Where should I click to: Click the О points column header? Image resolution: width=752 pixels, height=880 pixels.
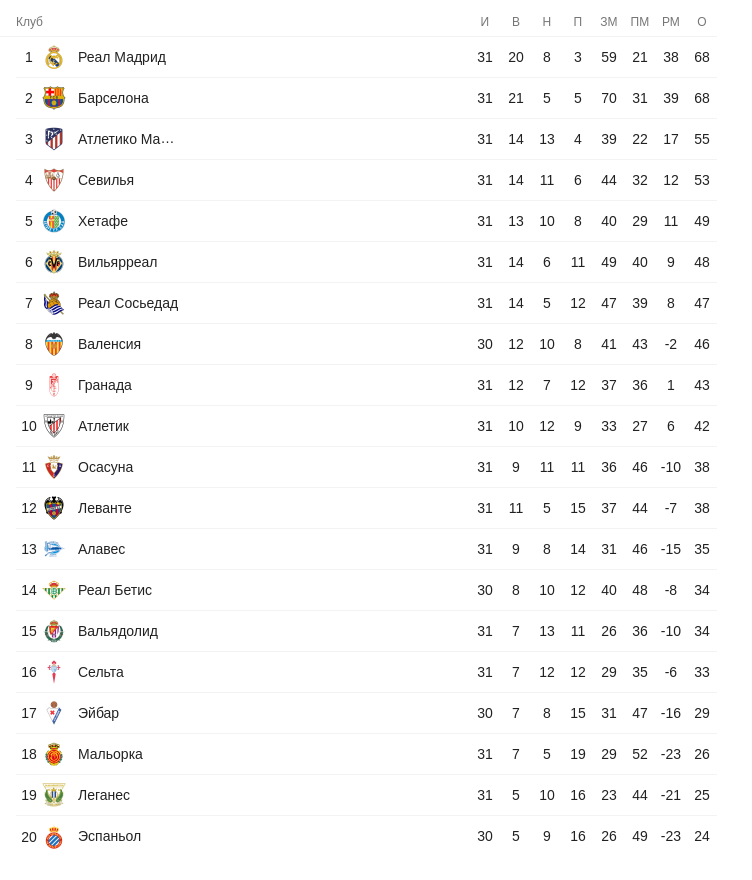point(702,22)
